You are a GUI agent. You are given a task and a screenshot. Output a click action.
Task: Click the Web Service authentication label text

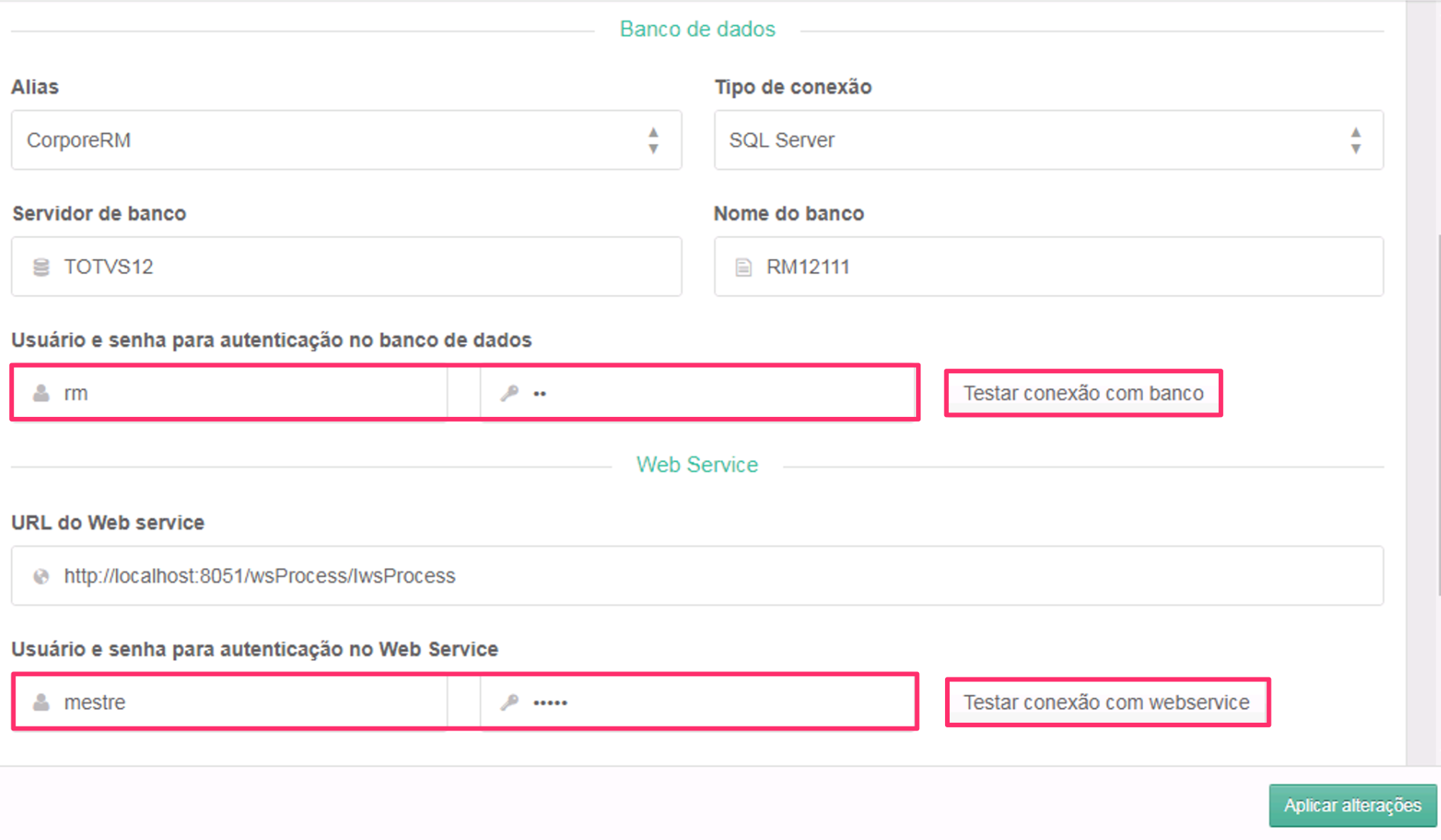point(254,649)
